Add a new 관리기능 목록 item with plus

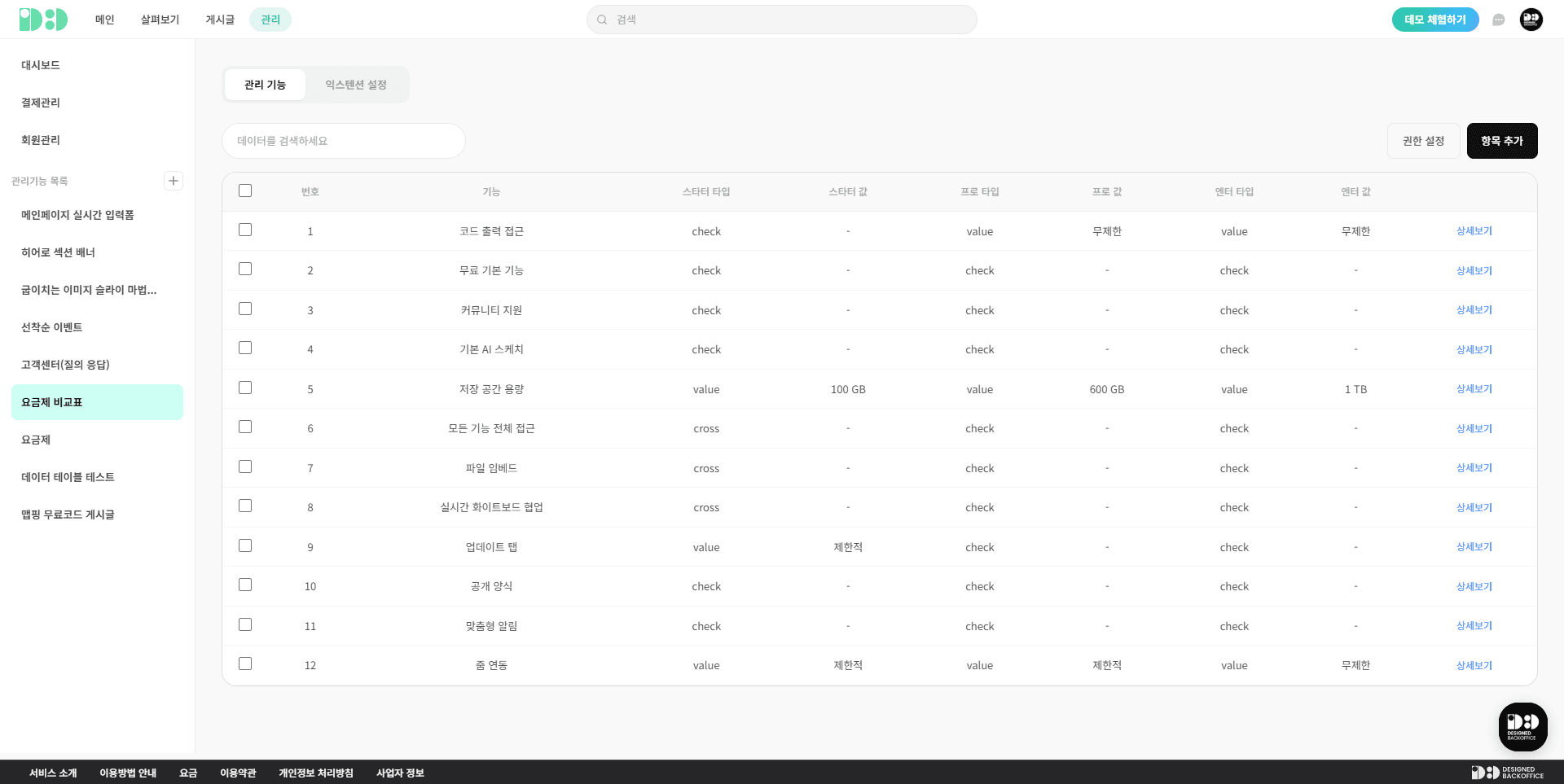[174, 181]
